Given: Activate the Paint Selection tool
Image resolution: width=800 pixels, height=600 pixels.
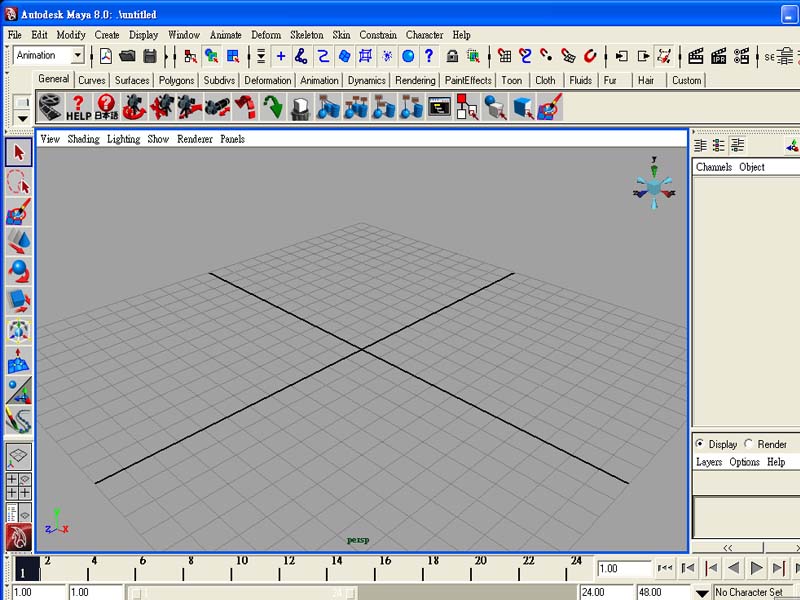Looking at the screenshot, I should point(19,212).
